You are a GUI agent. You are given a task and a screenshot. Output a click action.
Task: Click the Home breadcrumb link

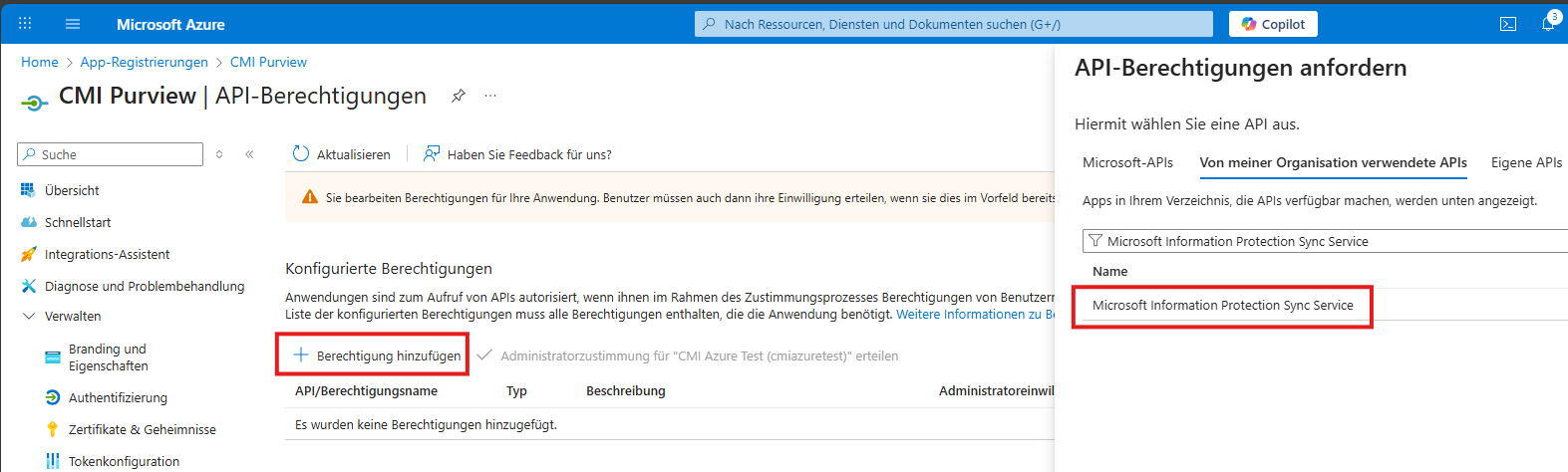pos(40,62)
